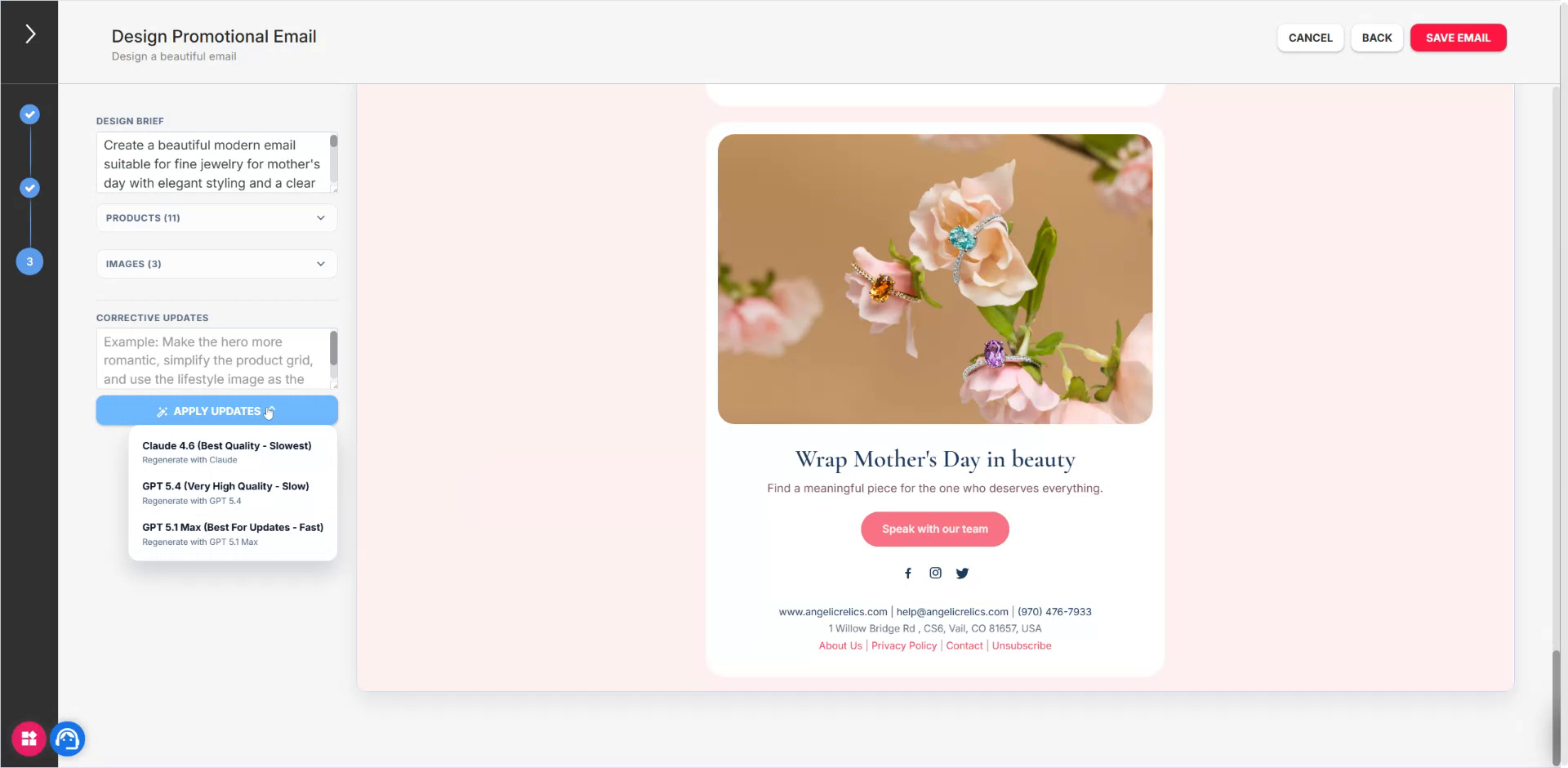The width and height of the screenshot is (1568, 768).
Task: Select step 3 circle in progress tracker
Action: [29, 261]
